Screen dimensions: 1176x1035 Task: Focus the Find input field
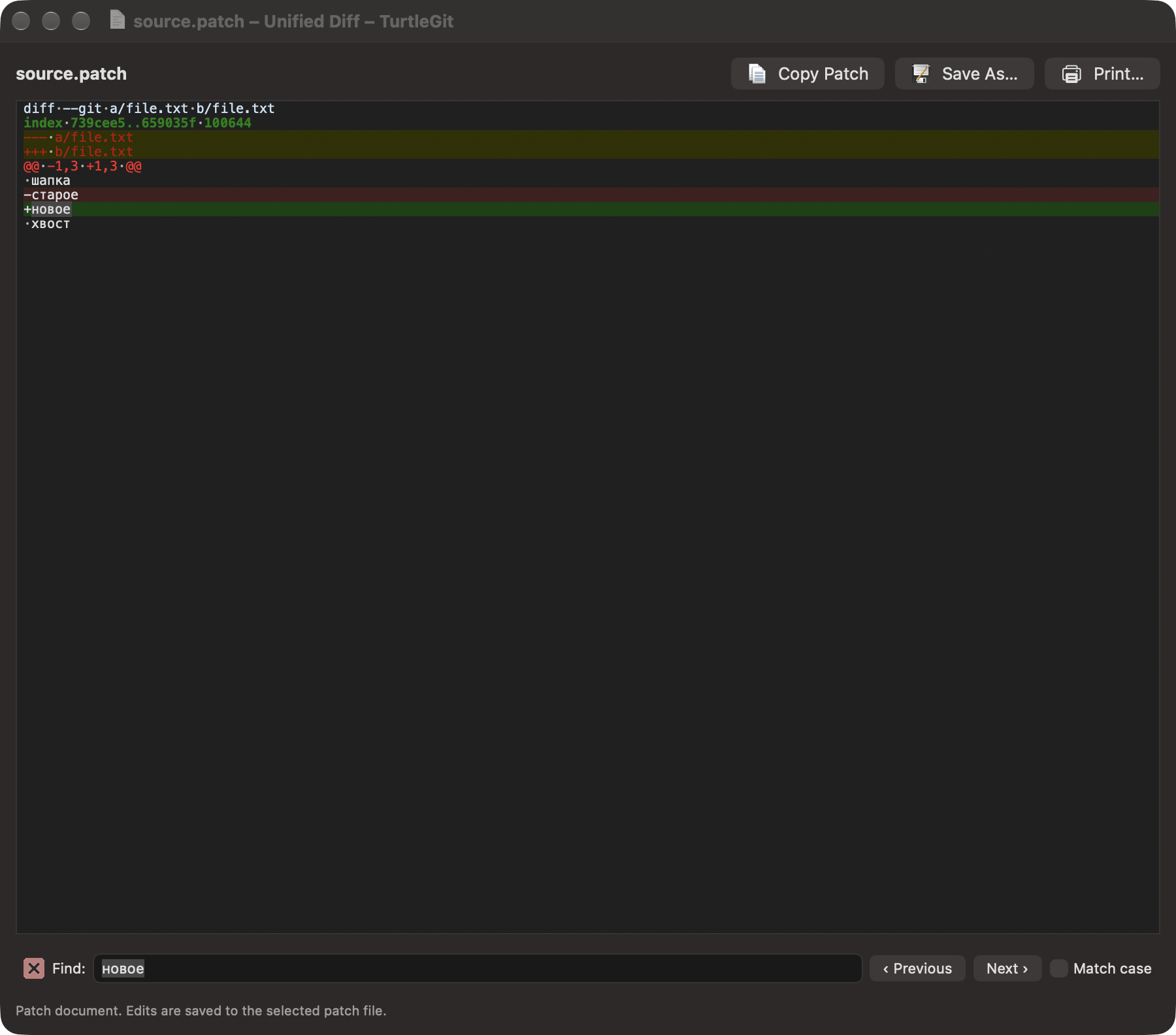point(478,968)
